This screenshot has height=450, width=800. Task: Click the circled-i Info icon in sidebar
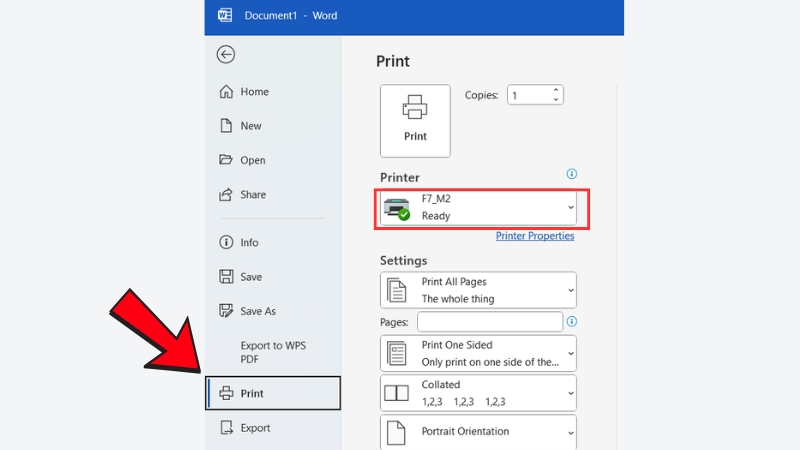[226, 242]
